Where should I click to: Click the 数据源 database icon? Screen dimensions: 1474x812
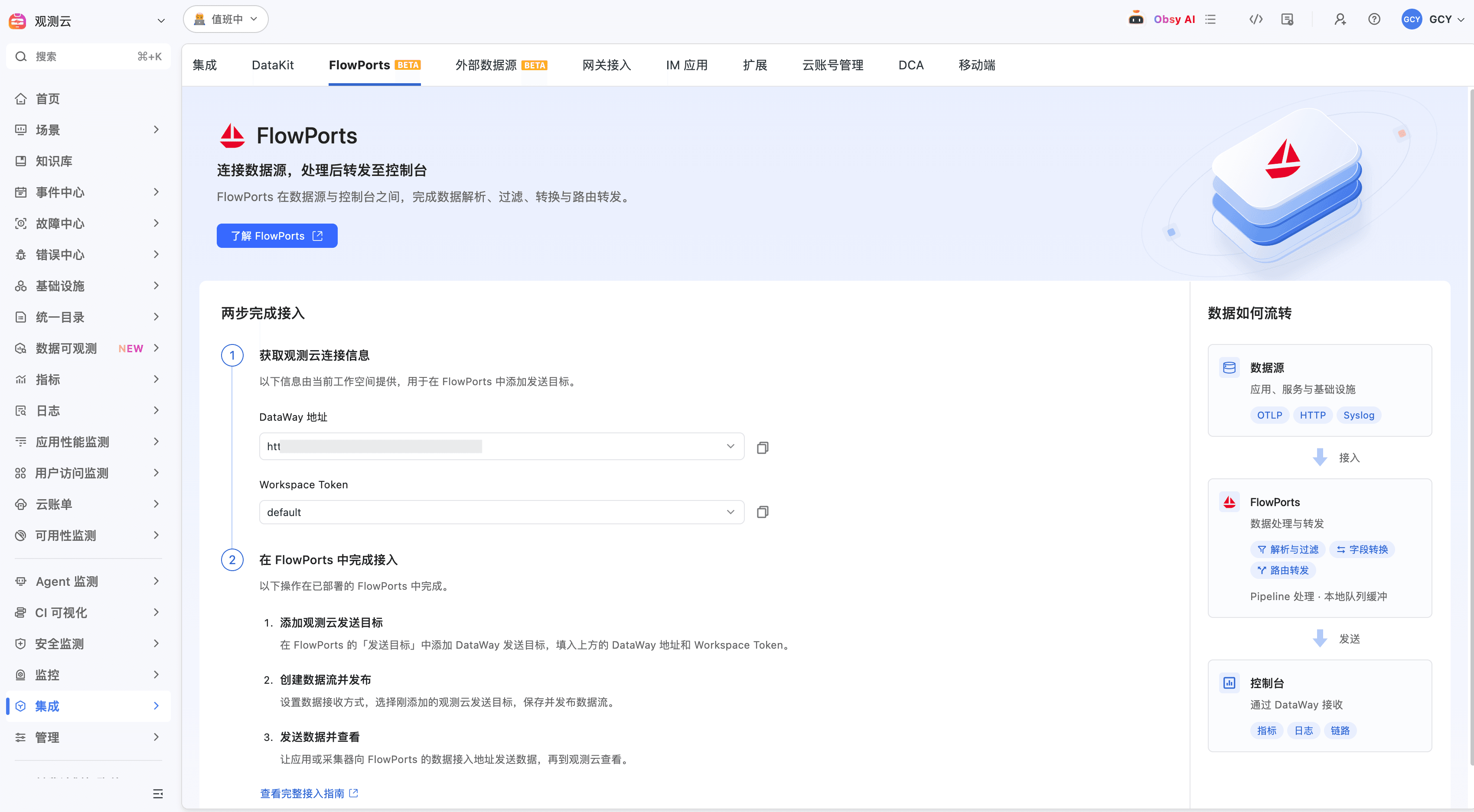point(1229,367)
